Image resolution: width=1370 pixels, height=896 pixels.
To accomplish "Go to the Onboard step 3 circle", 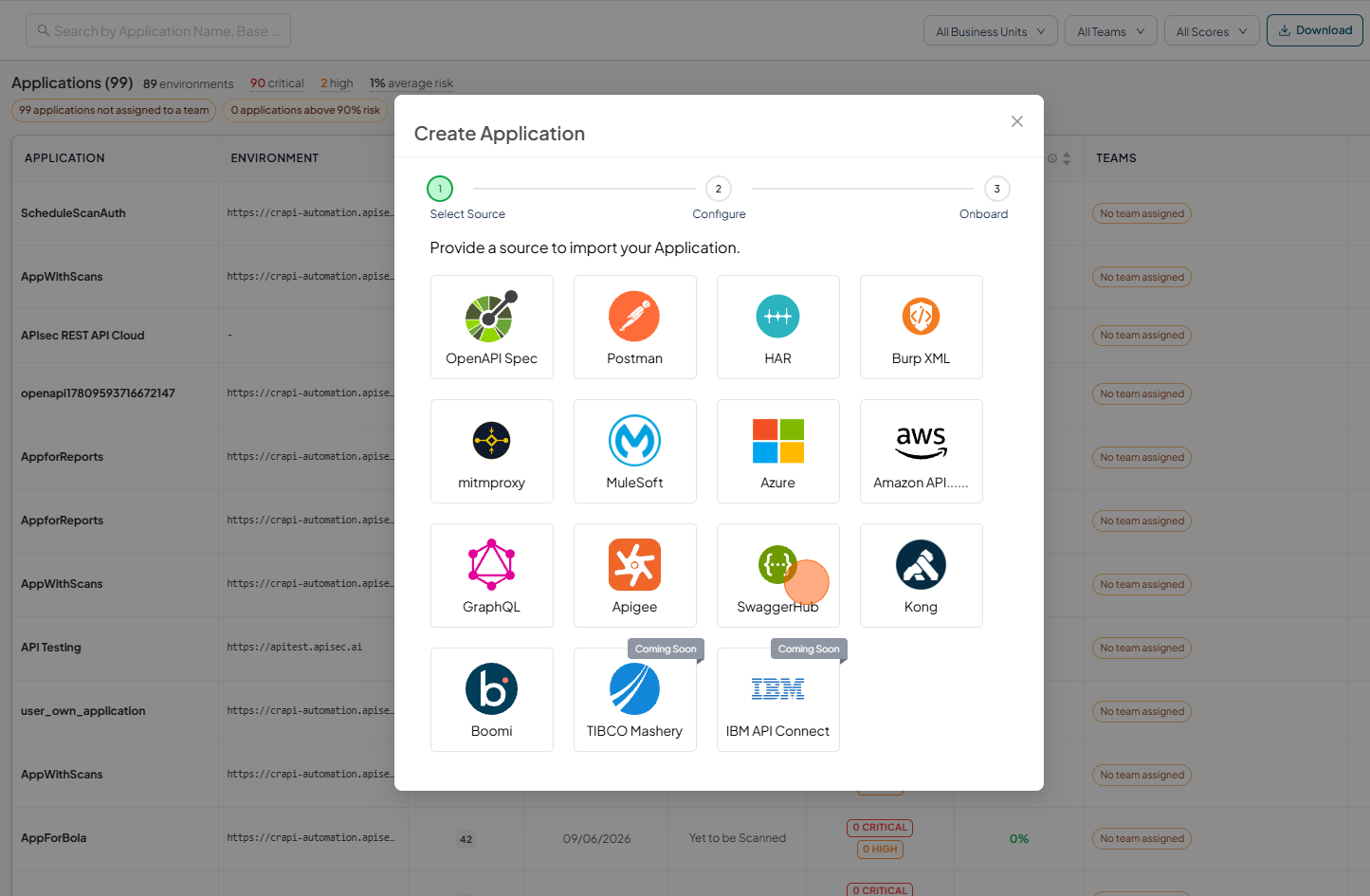I will click(996, 189).
